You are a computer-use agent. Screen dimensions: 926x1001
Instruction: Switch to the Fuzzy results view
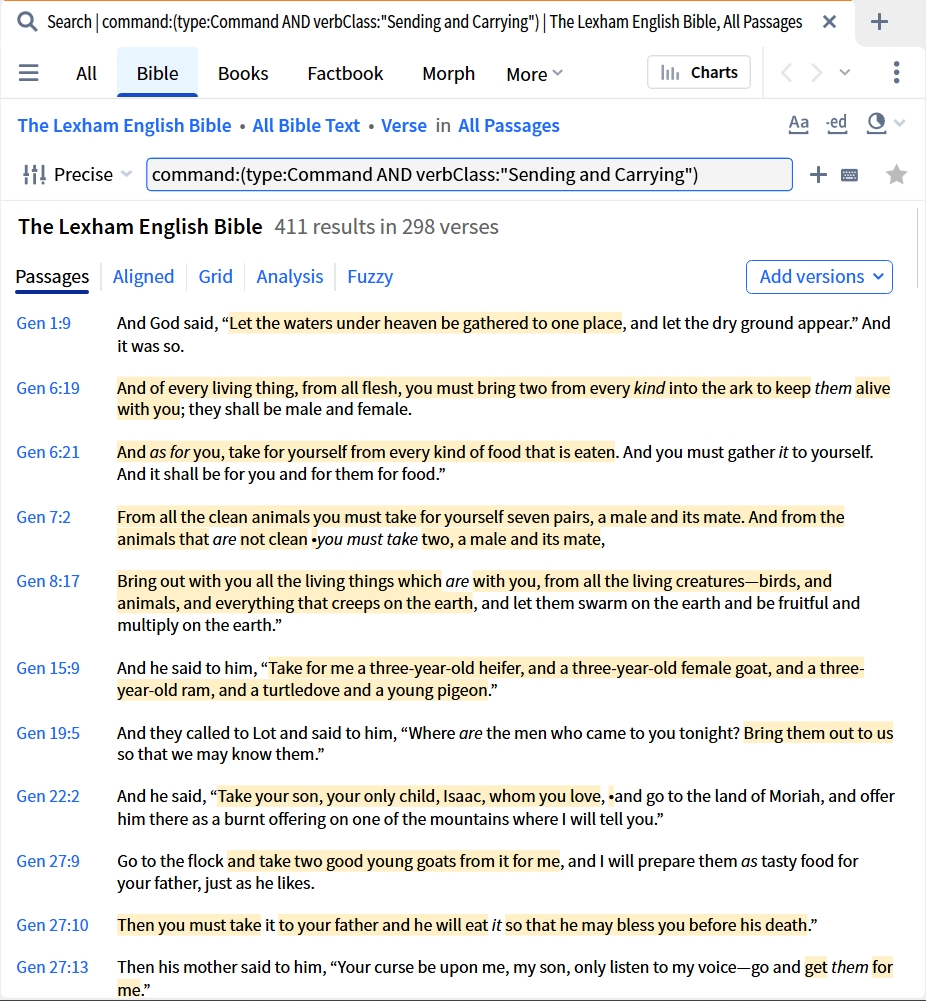coord(370,277)
